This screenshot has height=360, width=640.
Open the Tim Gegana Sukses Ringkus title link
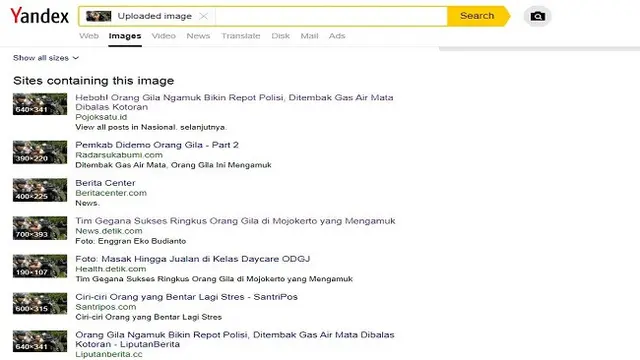click(236, 221)
